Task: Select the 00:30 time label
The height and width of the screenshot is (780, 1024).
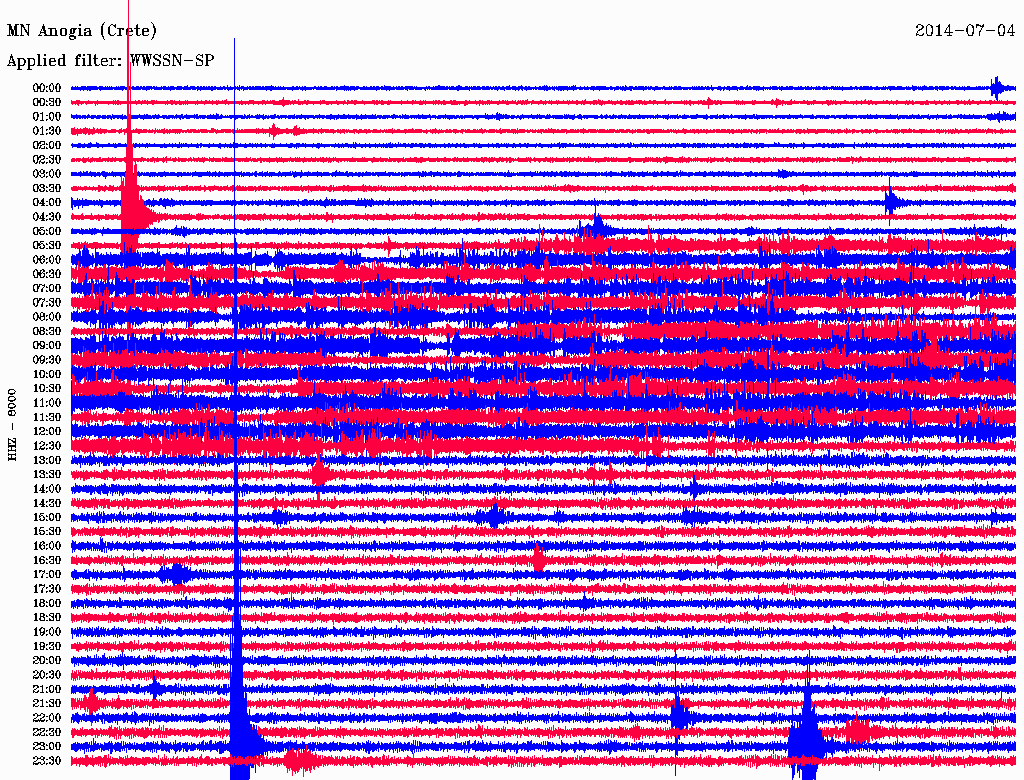Action: click(x=47, y=102)
